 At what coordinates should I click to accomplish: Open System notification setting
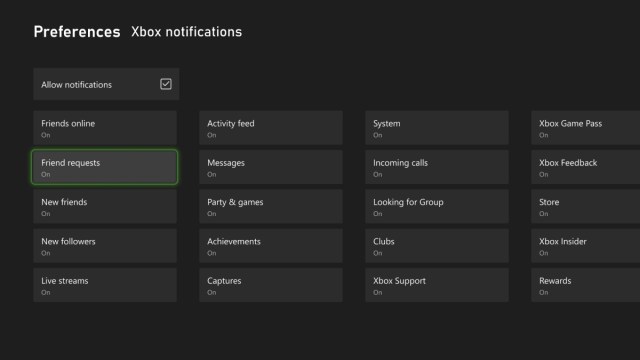click(437, 128)
